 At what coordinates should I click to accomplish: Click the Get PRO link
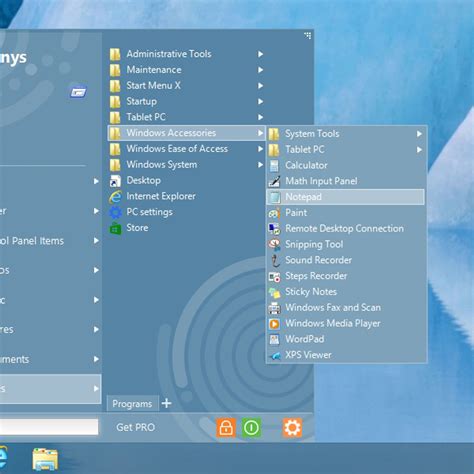[x=136, y=427]
